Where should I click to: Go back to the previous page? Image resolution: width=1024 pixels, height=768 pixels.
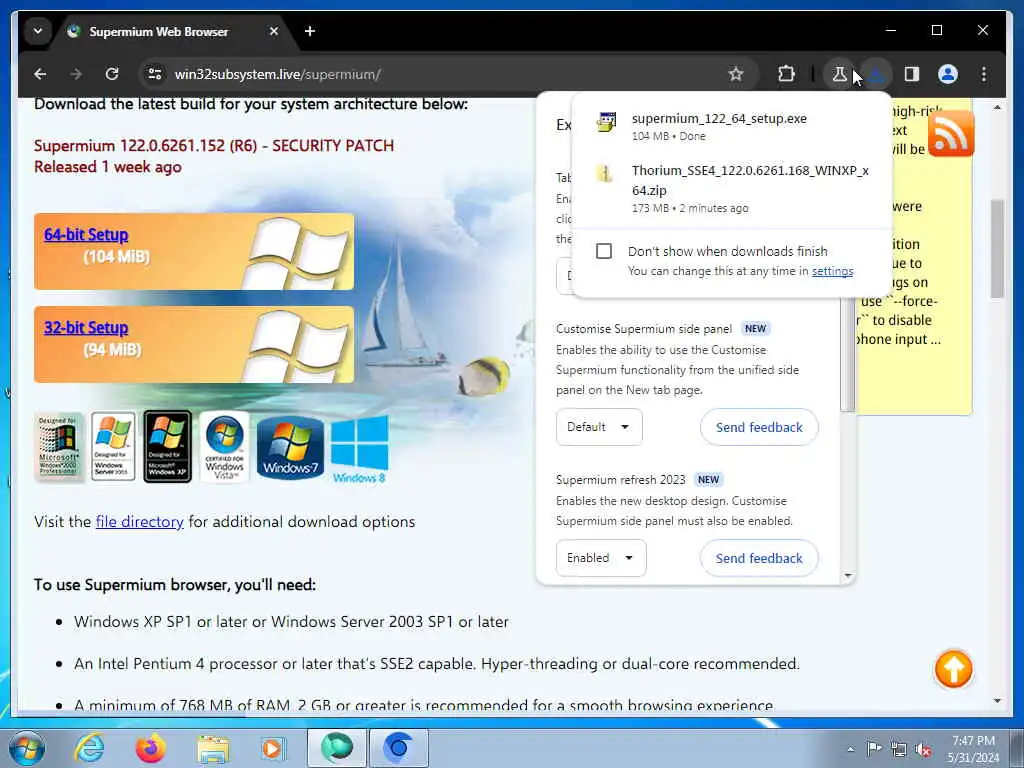tap(40, 74)
